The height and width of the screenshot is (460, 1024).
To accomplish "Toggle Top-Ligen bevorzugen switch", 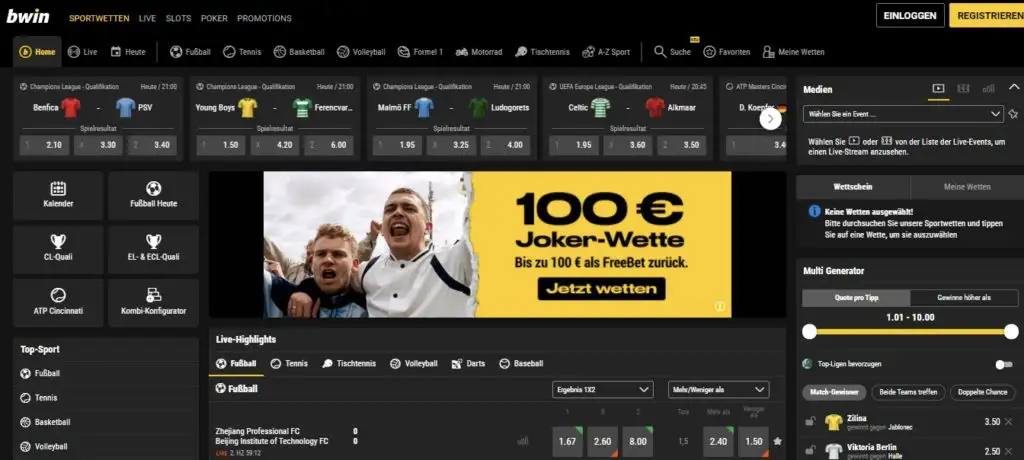I will (x=1004, y=365).
